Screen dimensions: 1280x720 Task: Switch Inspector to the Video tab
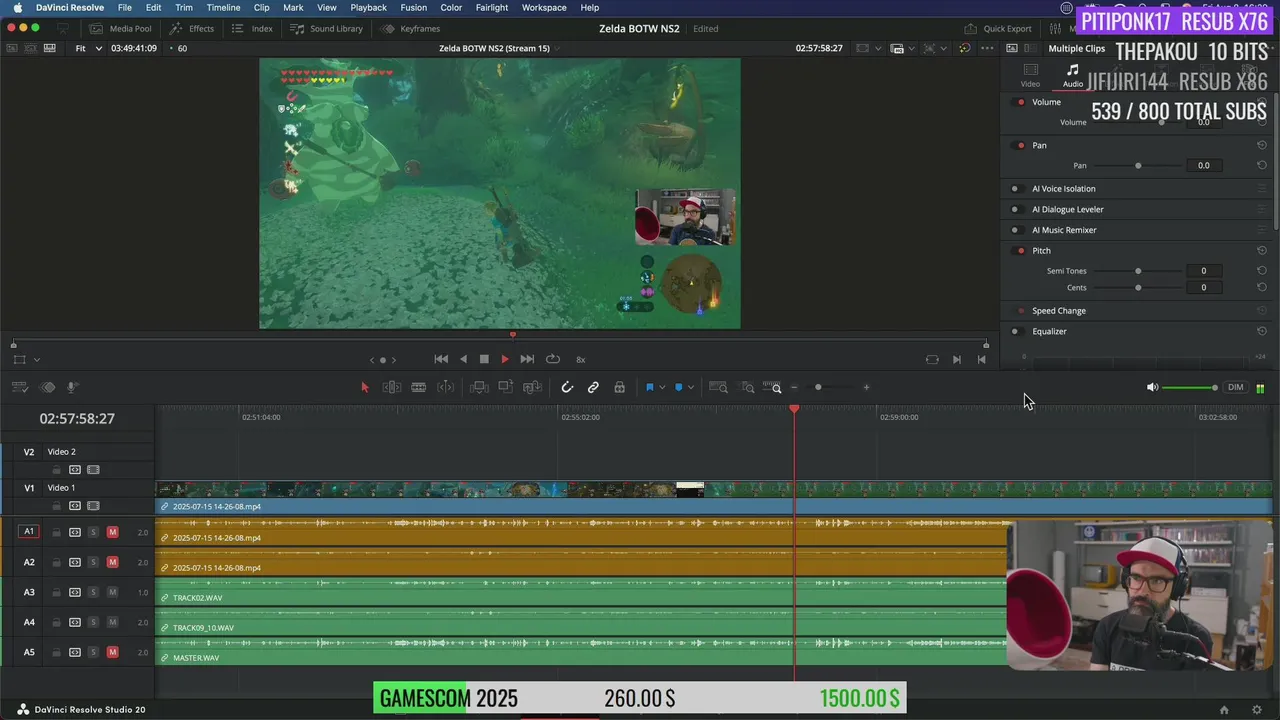coord(1030,75)
